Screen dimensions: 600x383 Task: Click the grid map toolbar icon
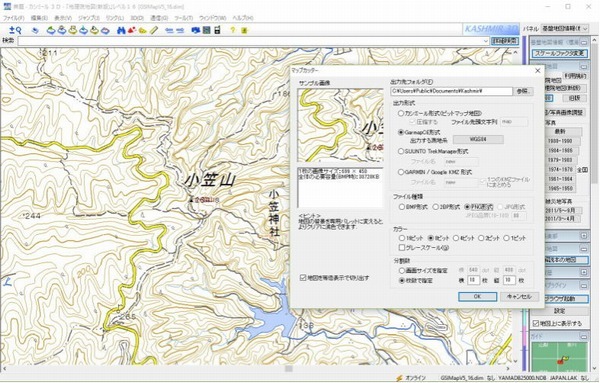point(207,30)
